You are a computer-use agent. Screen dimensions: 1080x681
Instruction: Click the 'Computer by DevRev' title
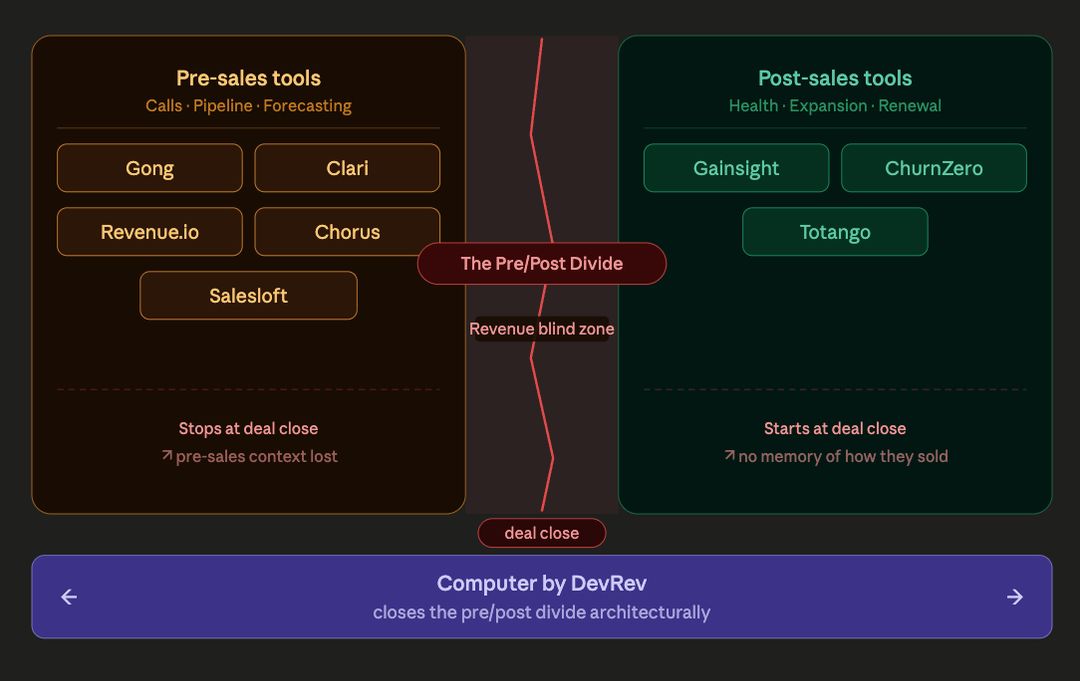tap(541, 583)
